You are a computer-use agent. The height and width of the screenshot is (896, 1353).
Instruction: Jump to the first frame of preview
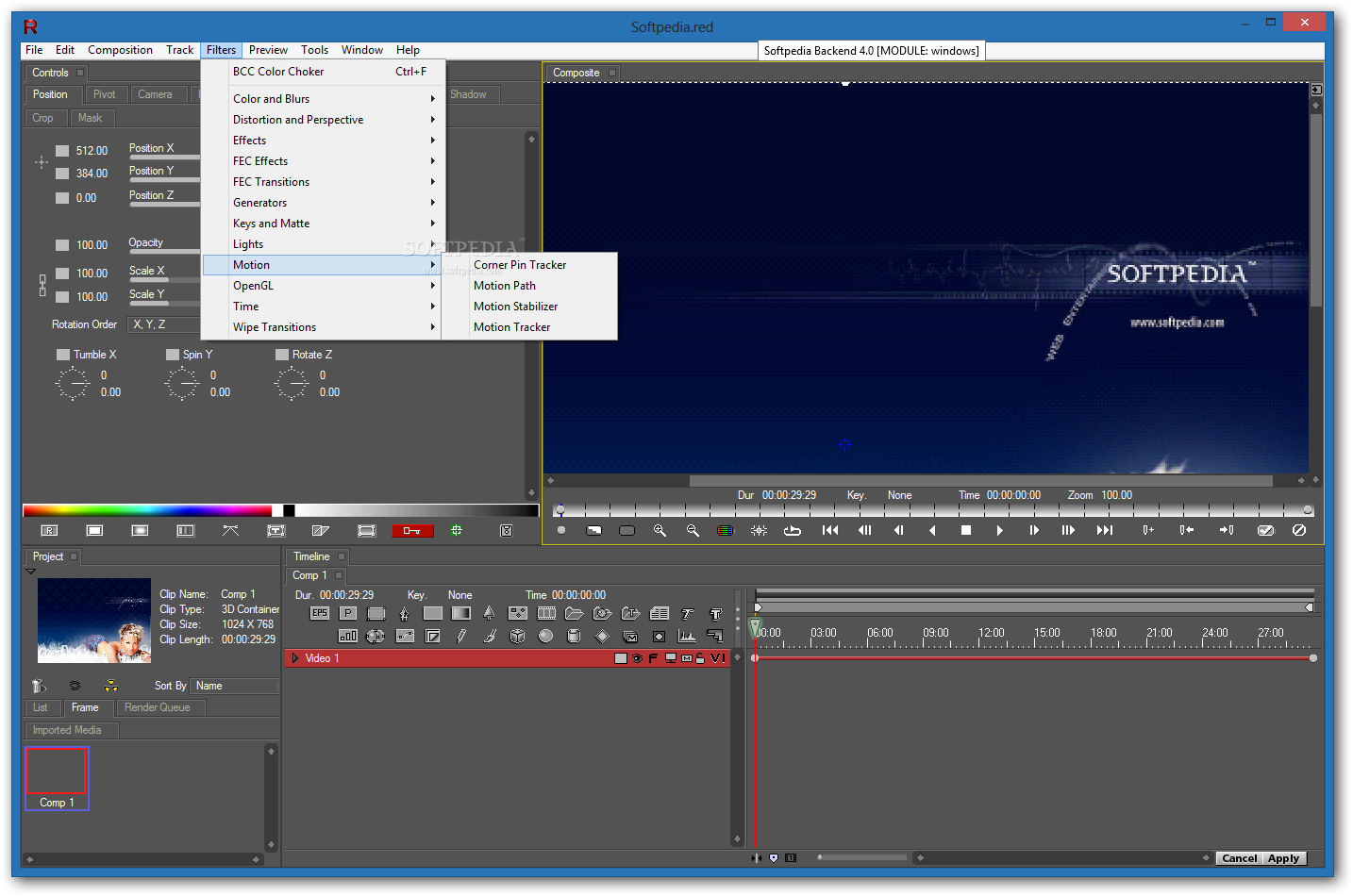[830, 530]
